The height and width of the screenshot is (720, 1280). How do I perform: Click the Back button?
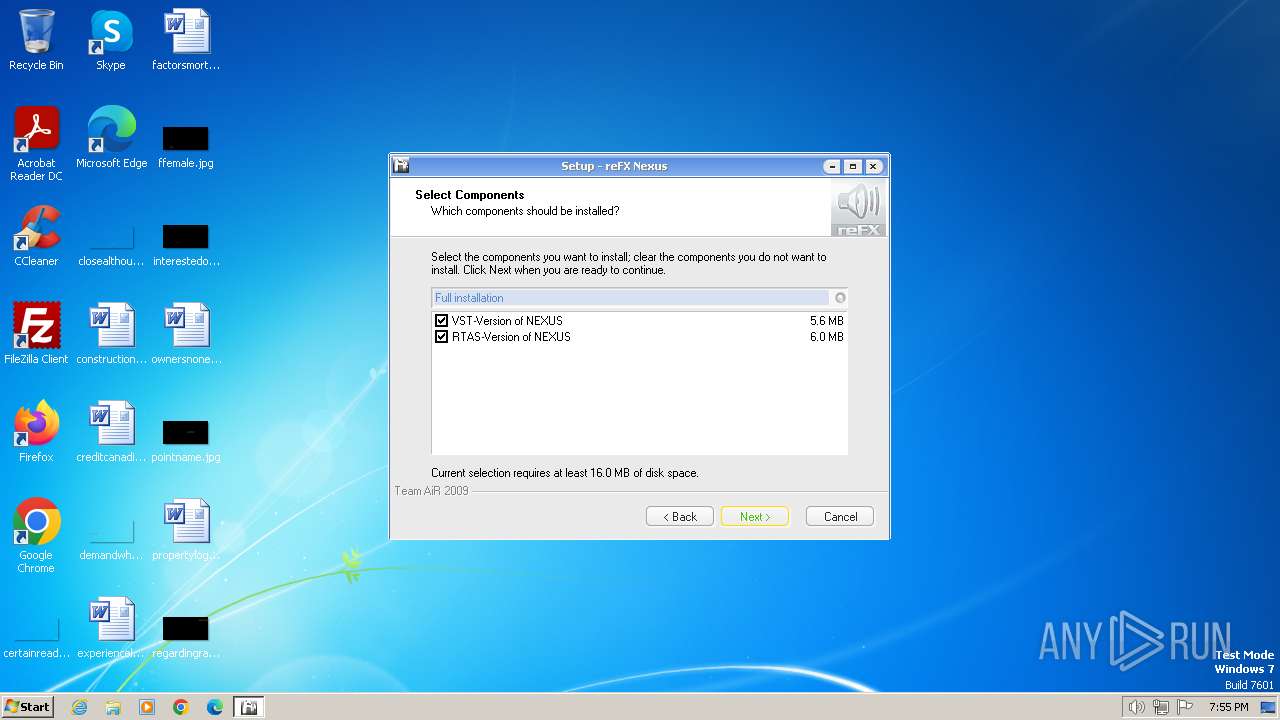pyautogui.click(x=680, y=517)
